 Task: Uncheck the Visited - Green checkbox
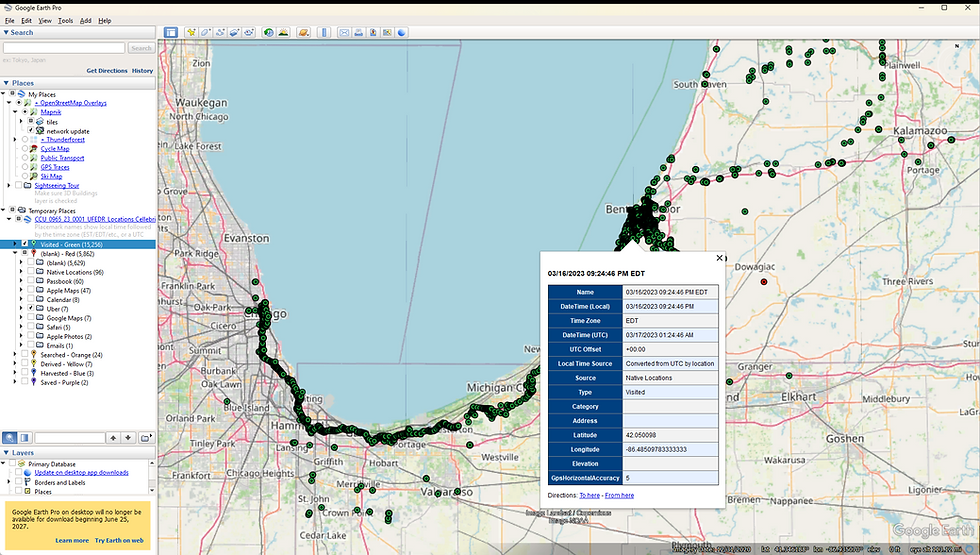click(x=25, y=244)
